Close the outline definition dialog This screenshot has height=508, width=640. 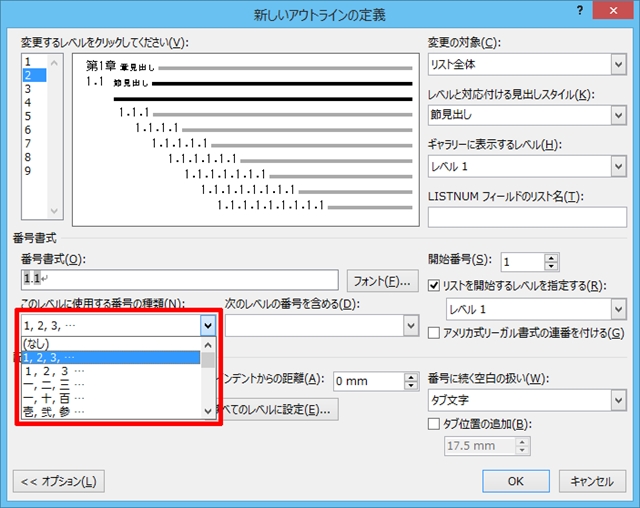click(x=613, y=11)
